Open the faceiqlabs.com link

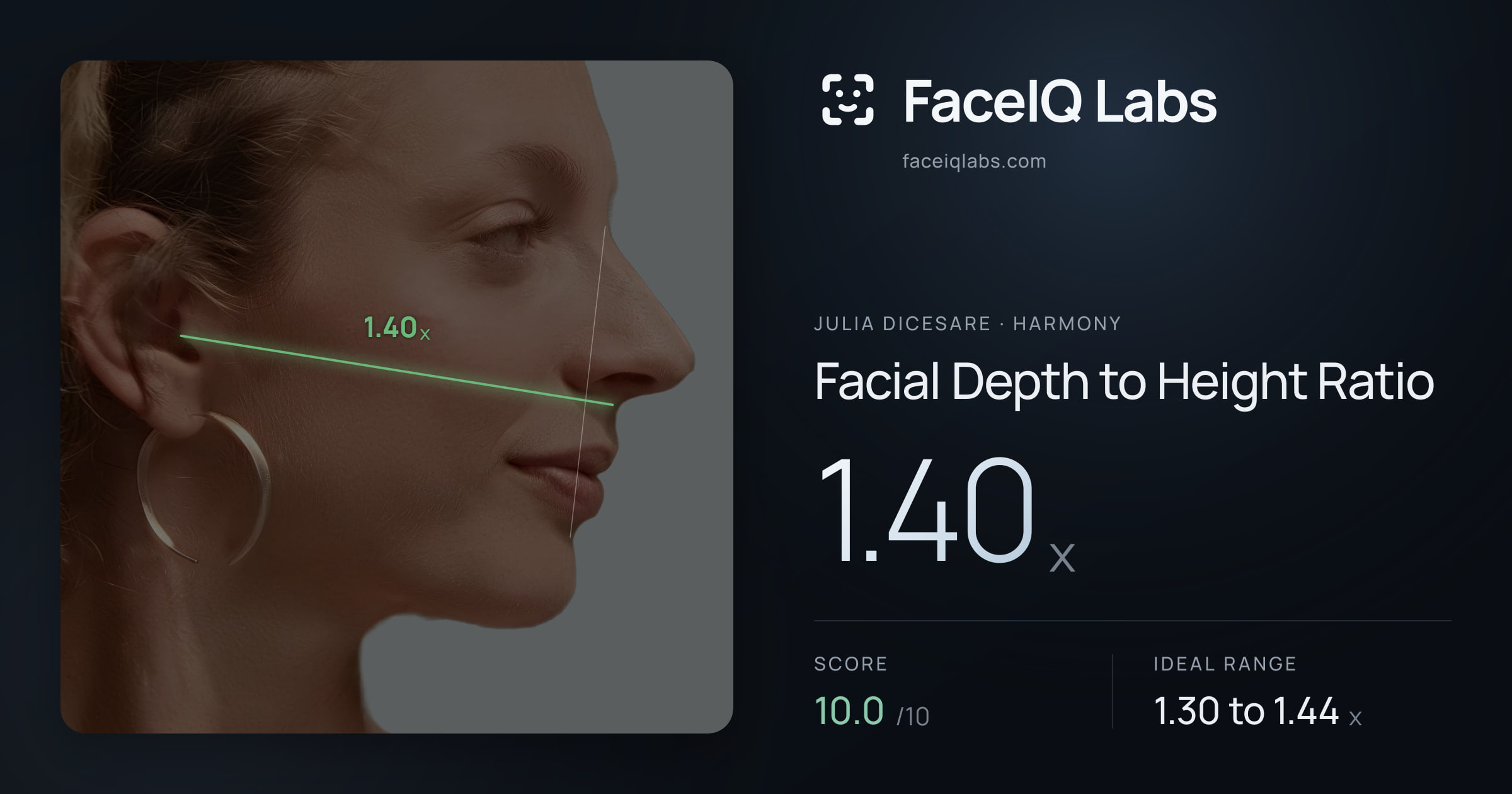974,161
